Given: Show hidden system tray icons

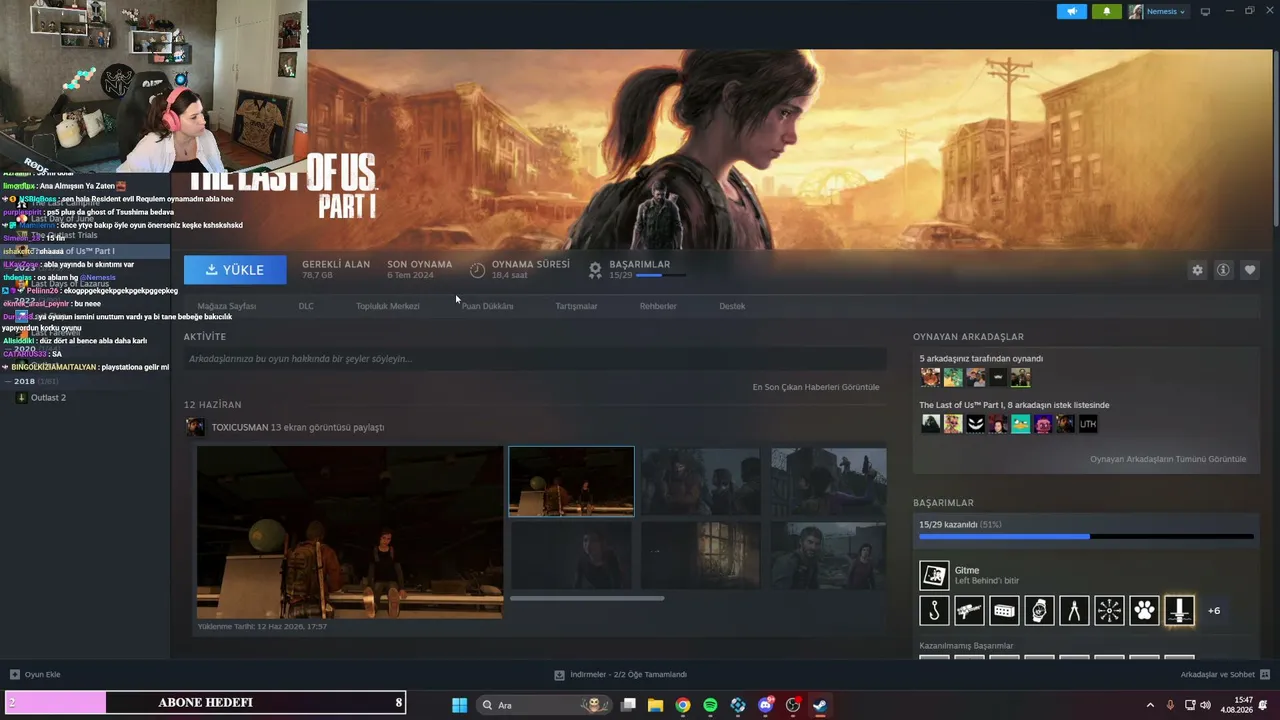Looking at the screenshot, I should [1150, 705].
